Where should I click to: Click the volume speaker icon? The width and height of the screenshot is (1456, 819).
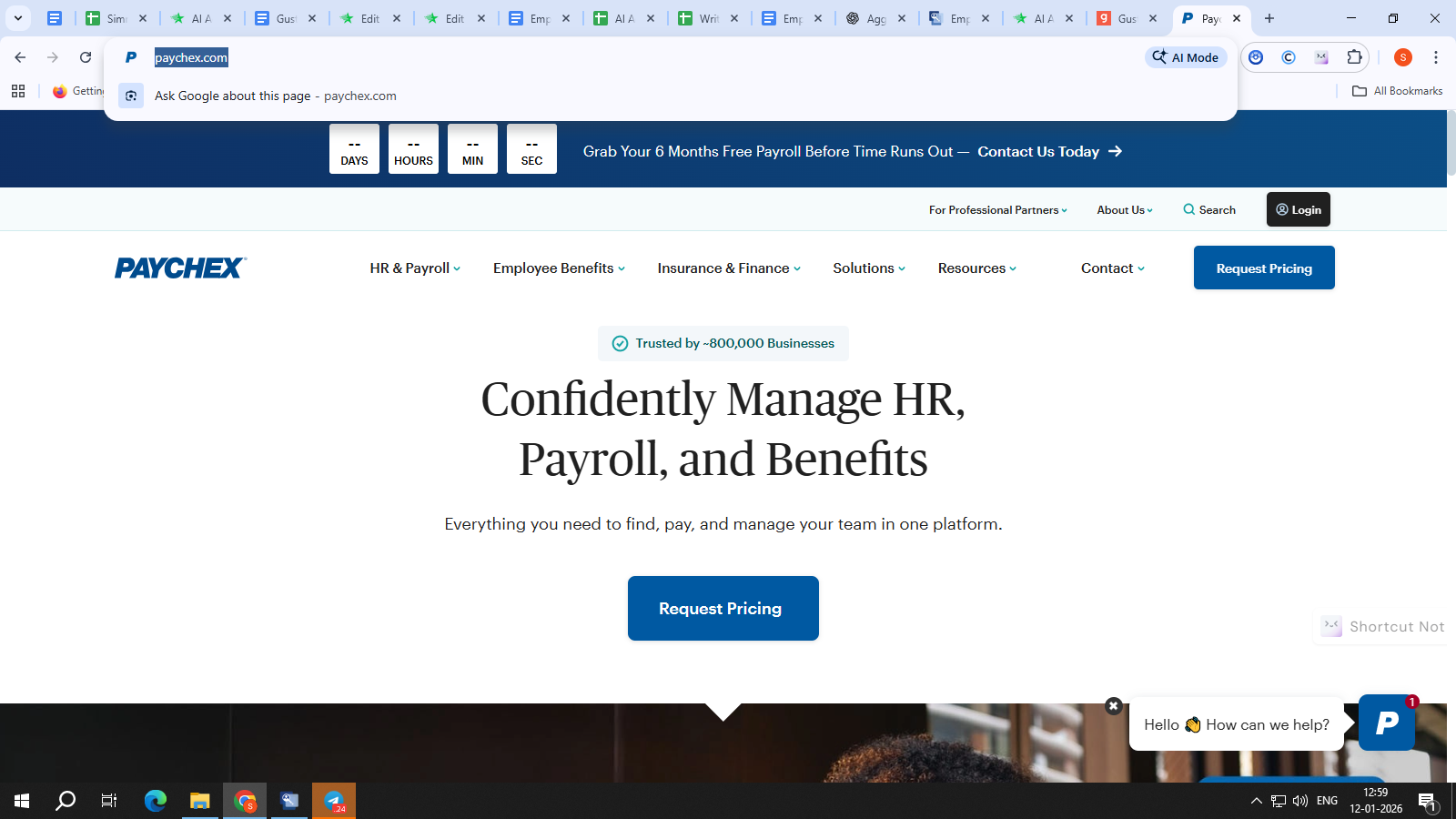tap(1300, 801)
